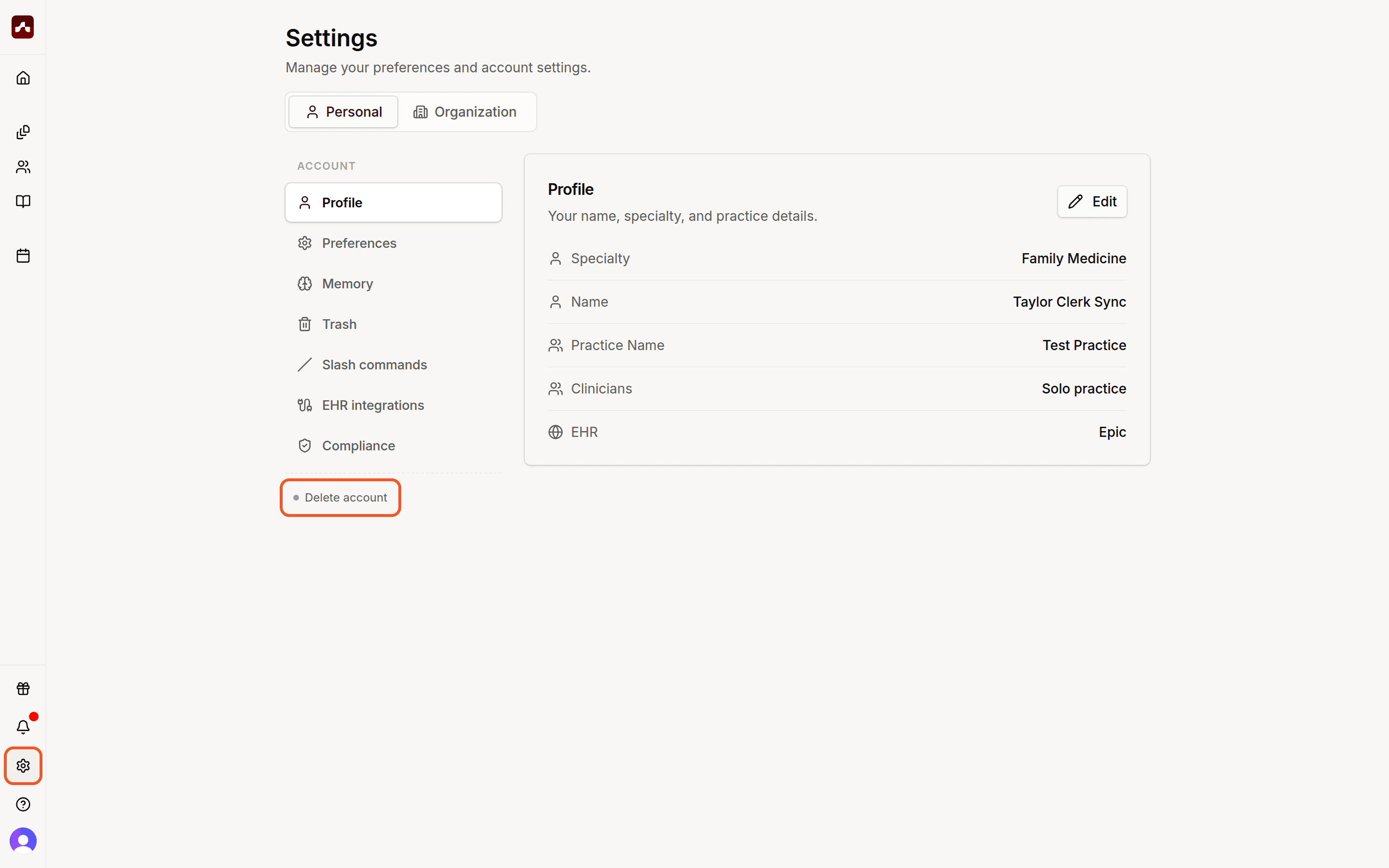Click the Epic EHR value

pos(1112,432)
